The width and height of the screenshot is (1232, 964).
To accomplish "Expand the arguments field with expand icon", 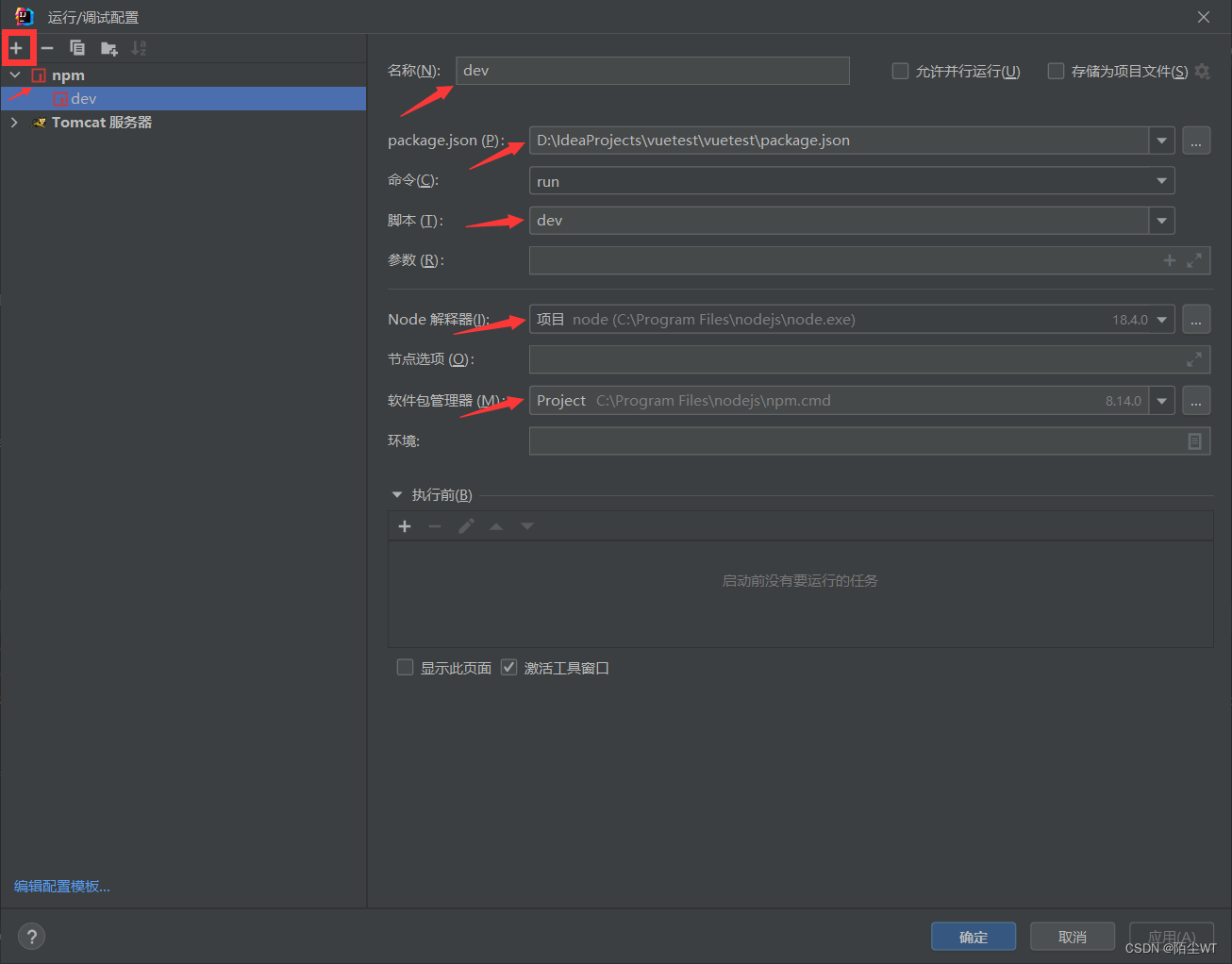I will [x=1194, y=260].
